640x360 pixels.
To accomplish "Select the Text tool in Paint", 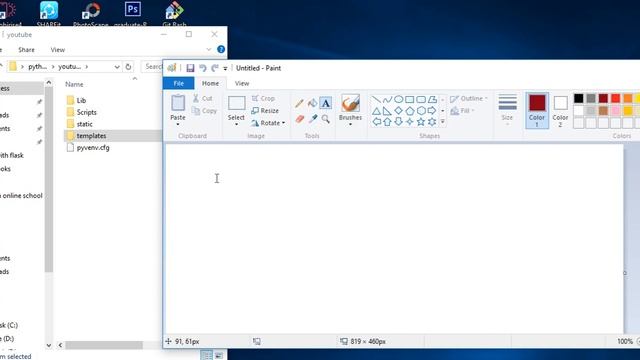I will (325, 103).
